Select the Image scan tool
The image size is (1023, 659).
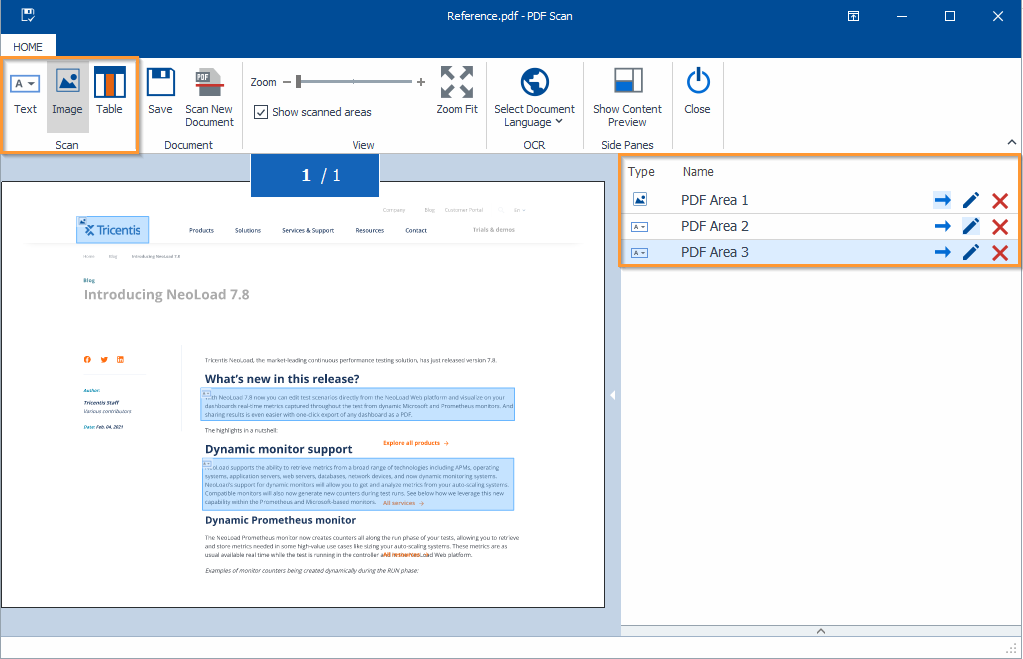pyautogui.click(x=68, y=95)
